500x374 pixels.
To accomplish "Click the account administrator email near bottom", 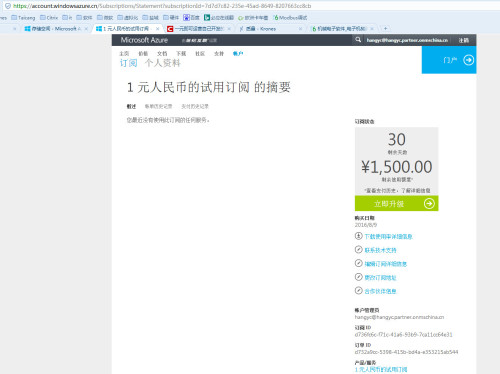I will [x=399, y=317].
